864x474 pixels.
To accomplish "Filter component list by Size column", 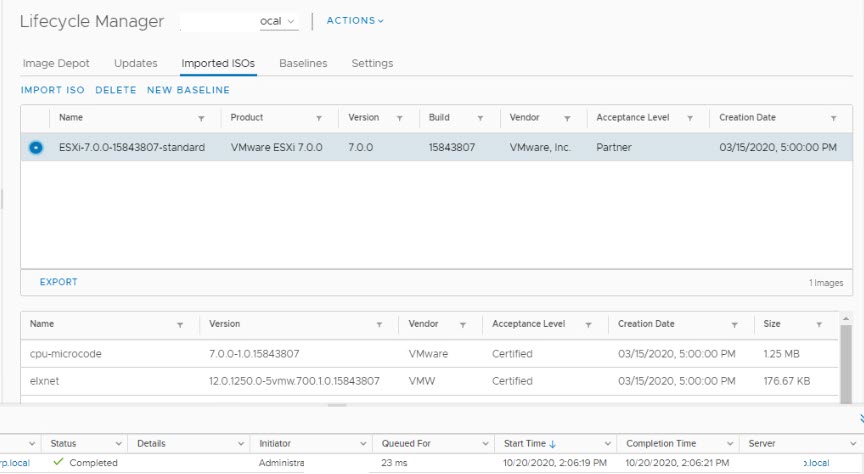I will click(x=819, y=325).
